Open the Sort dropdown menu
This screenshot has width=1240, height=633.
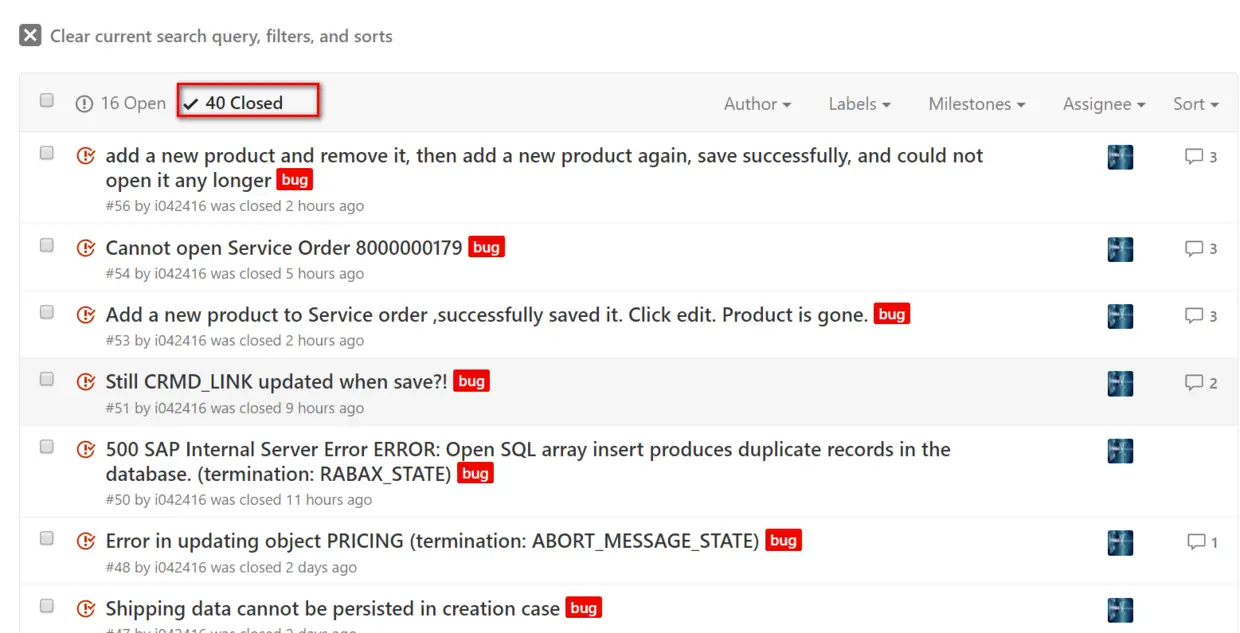tap(1195, 104)
